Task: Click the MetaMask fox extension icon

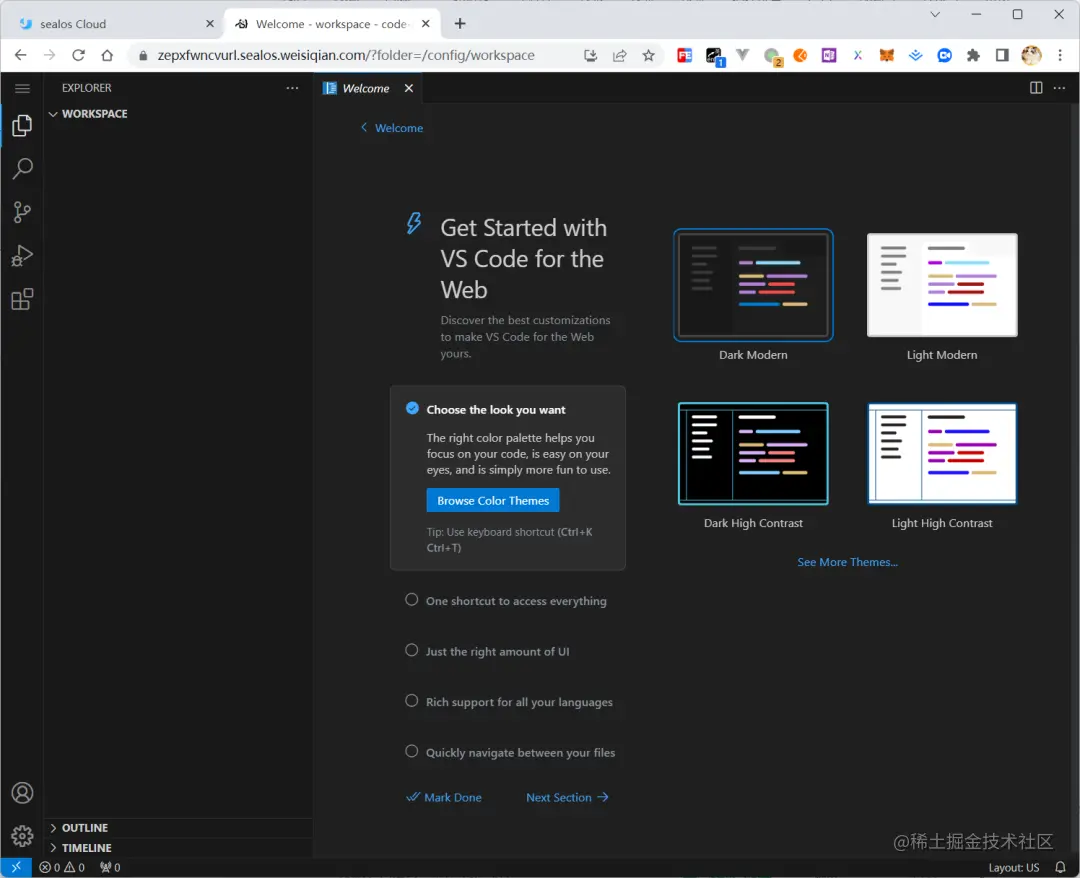Action: coord(886,56)
